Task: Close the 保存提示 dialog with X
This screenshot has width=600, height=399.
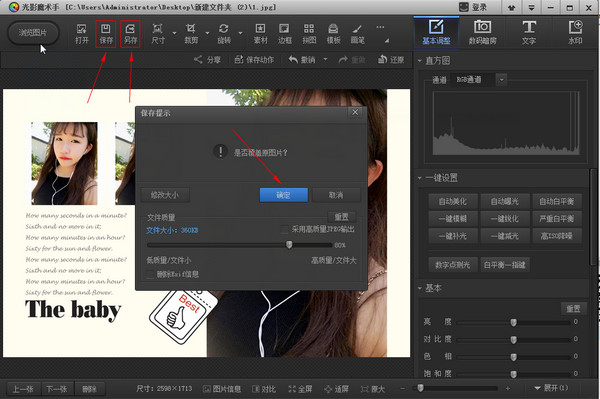Action: point(355,112)
